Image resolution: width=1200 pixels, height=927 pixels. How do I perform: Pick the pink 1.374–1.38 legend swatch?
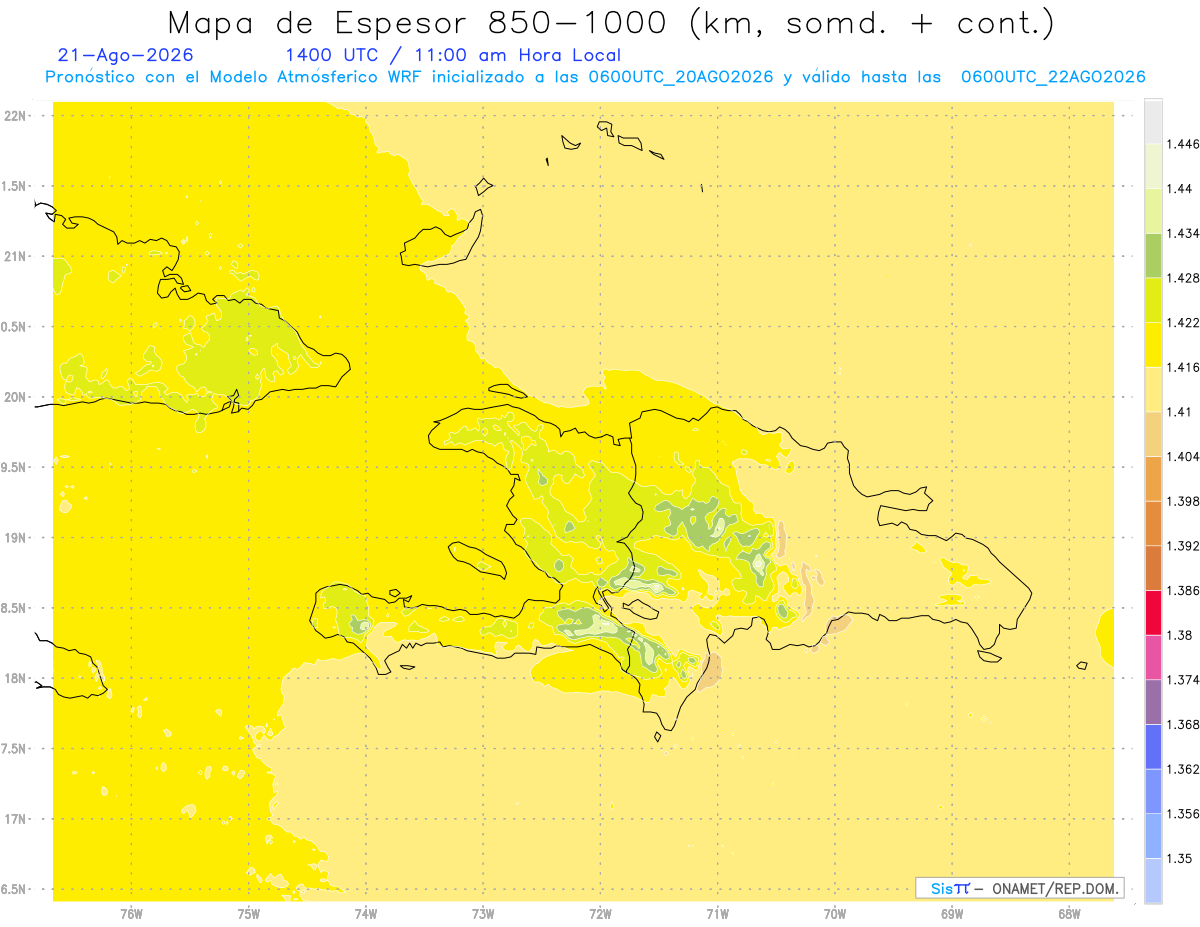[x=1153, y=657]
